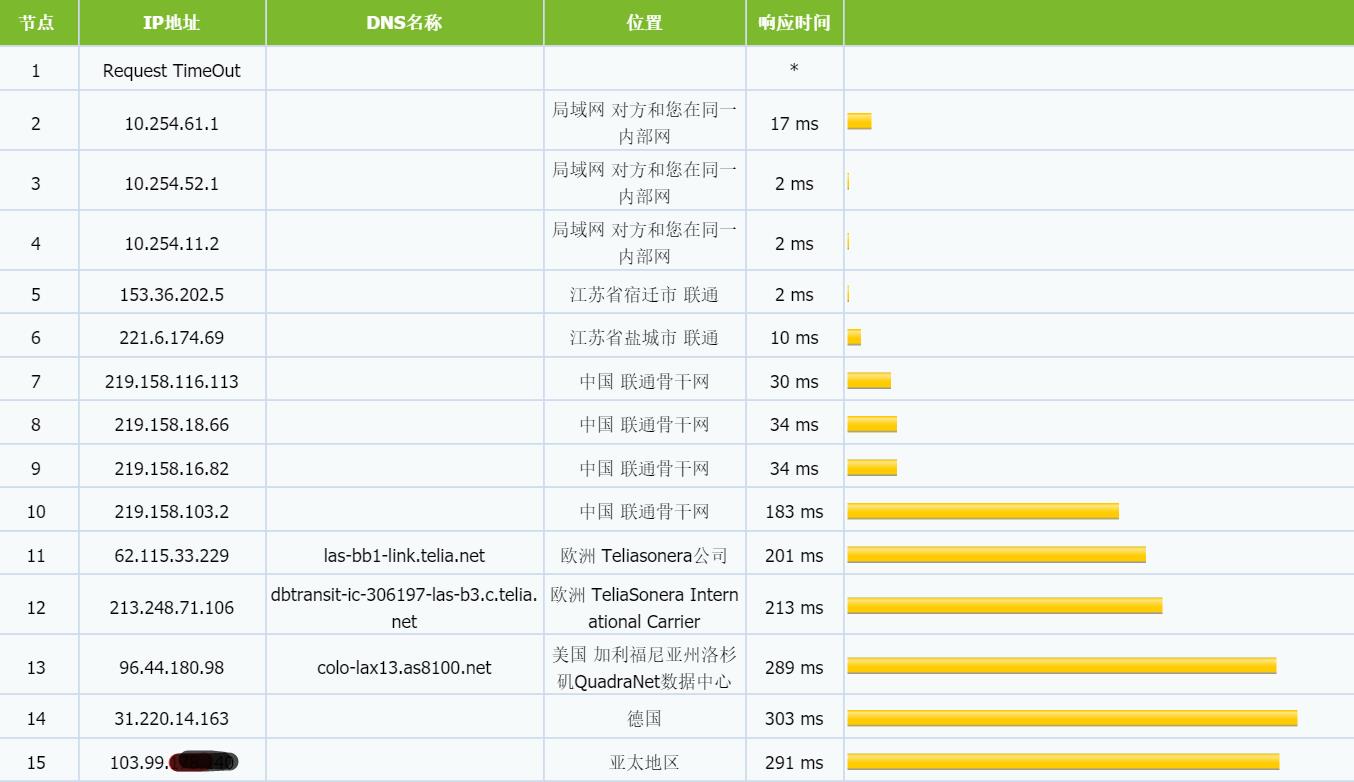Click the 10 ms response time
Screen dimensions: 1354x782
coord(794,338)
